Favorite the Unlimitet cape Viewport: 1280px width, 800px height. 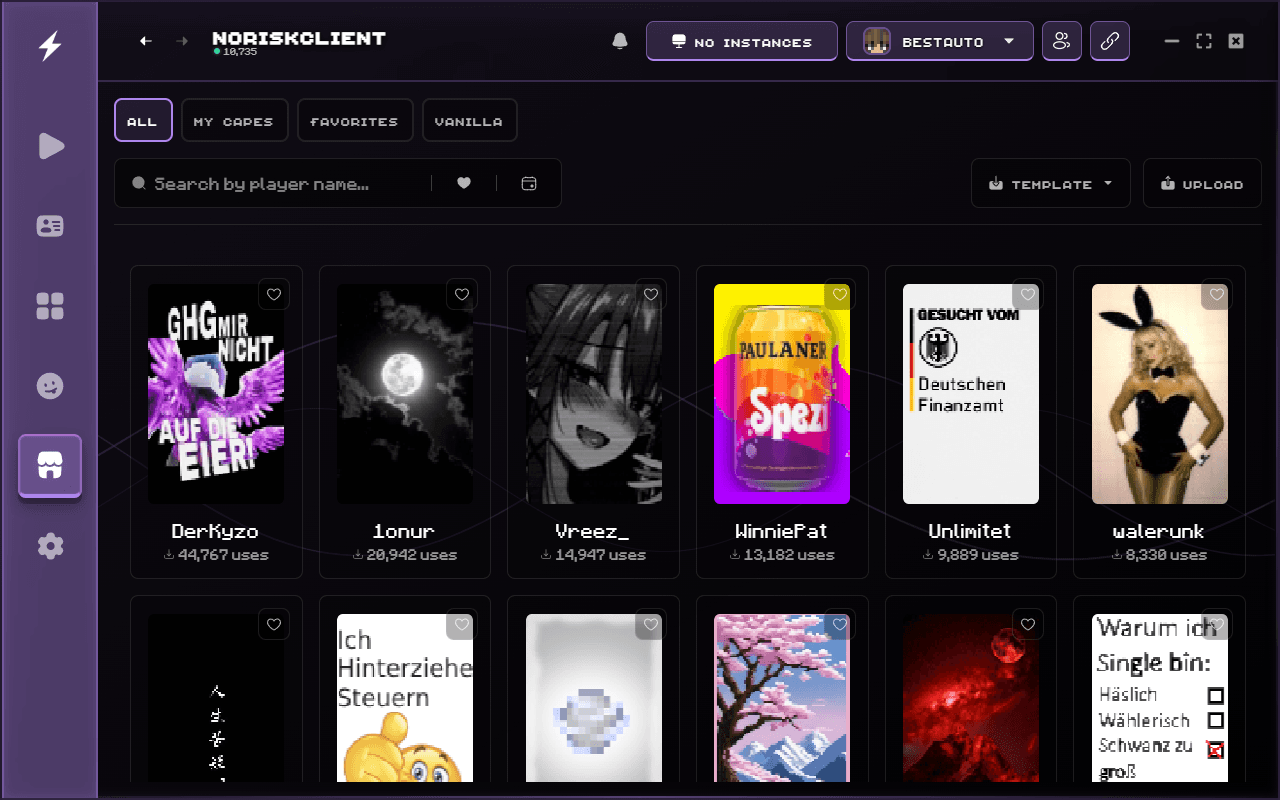click(x=1028, y=294)
